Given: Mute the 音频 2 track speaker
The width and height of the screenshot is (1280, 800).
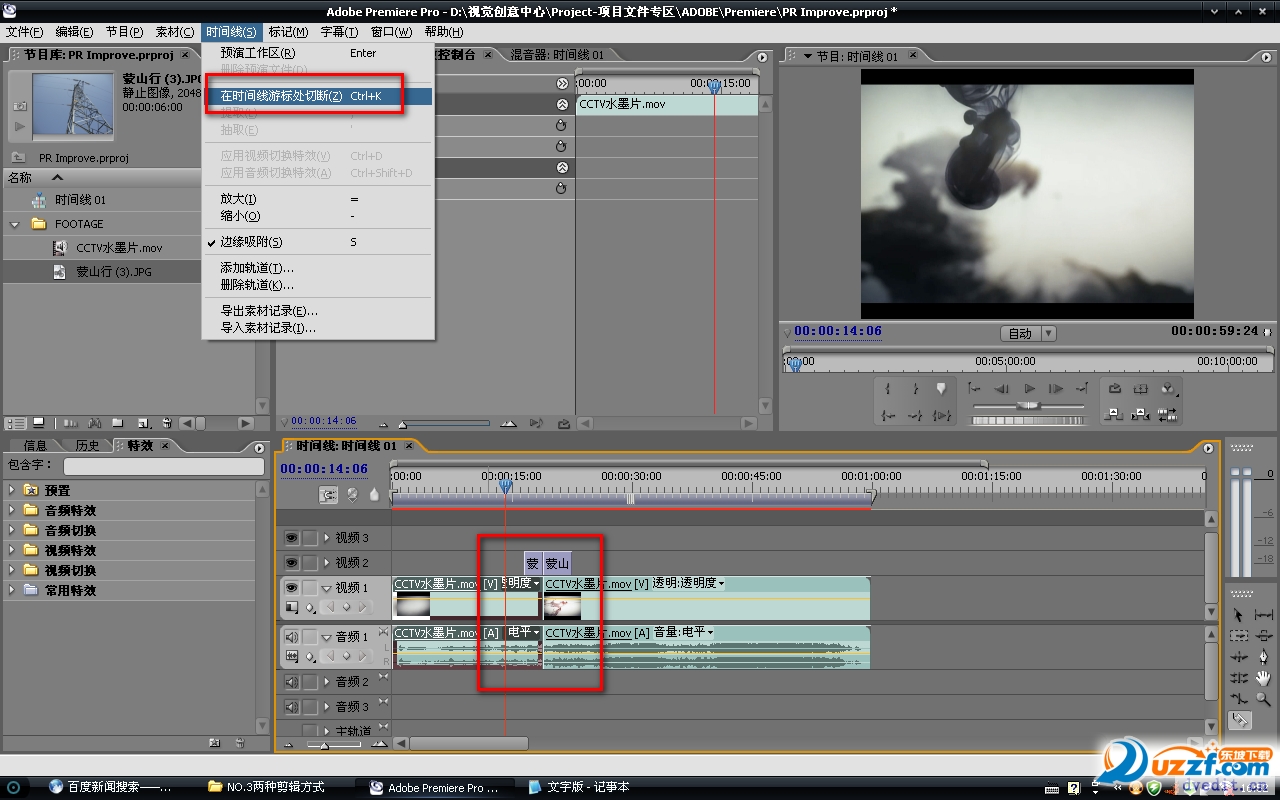Looking at the screenshot, I should point(291,682).
